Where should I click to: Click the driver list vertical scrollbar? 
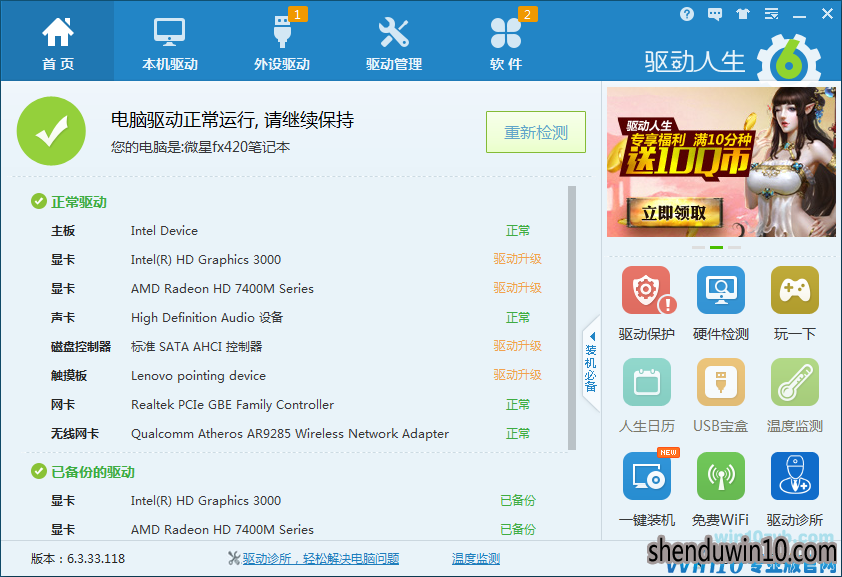point(572,318)
